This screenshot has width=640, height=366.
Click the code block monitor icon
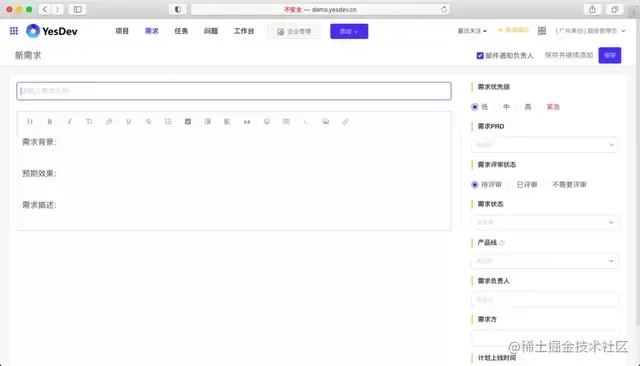pos(267,122)
